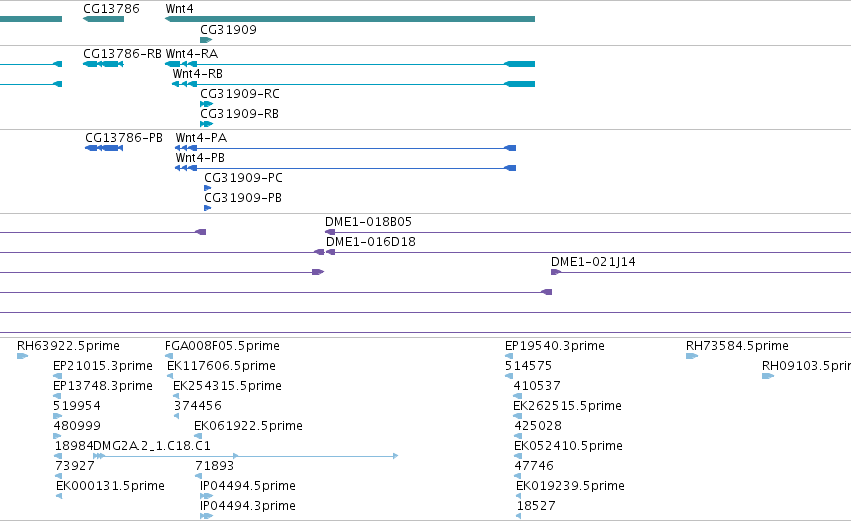
Task: Click the DME1-018B05 BAC label
Action: tap(368, 222)
